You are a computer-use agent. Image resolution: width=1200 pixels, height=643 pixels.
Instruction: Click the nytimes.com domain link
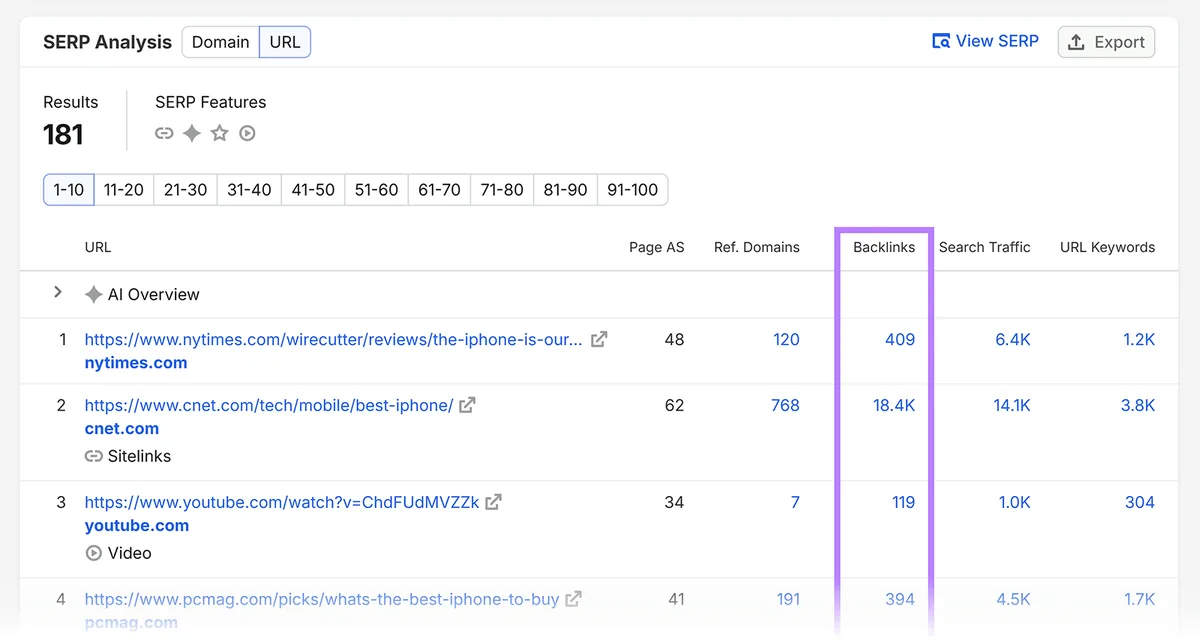136,363
